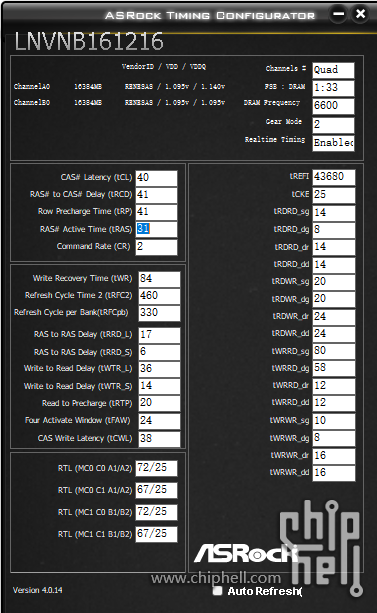Click the Version 4.0.14 text
Image resolution: width=377 pixels, height=613 pixels.
38,590
